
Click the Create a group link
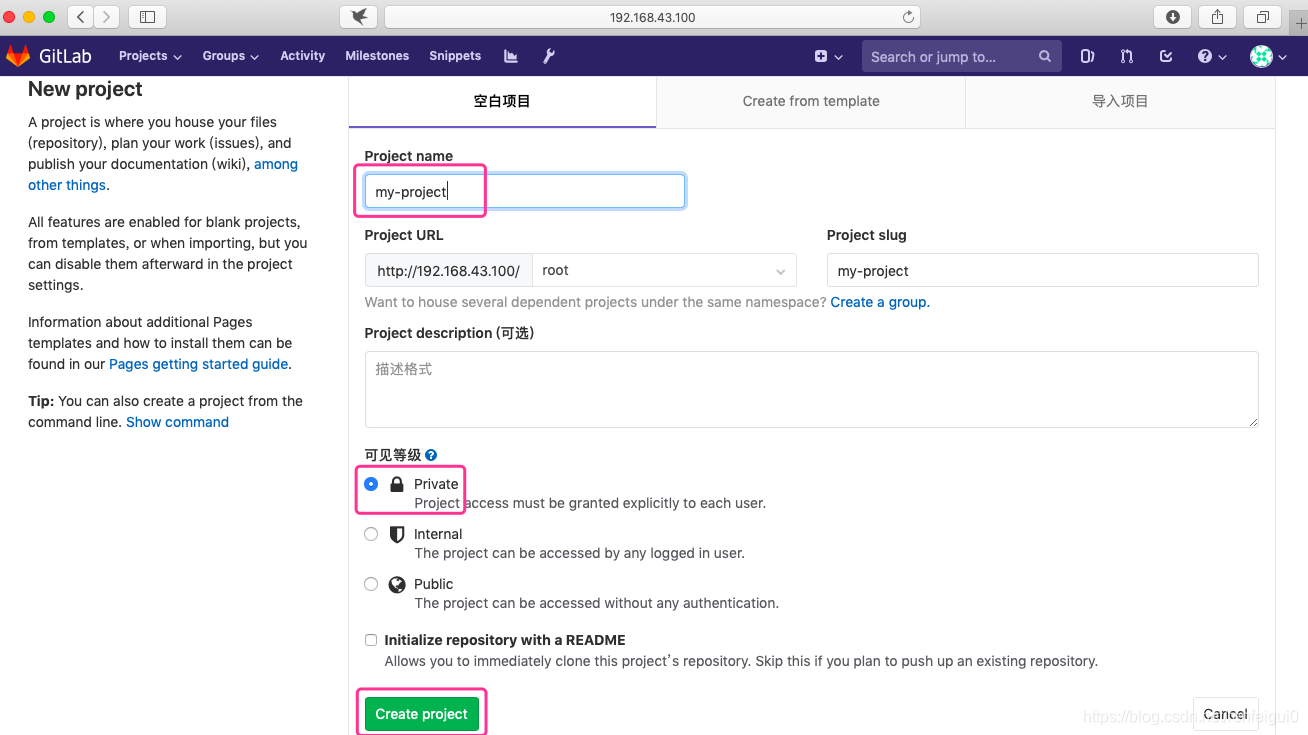pos(880,302)
